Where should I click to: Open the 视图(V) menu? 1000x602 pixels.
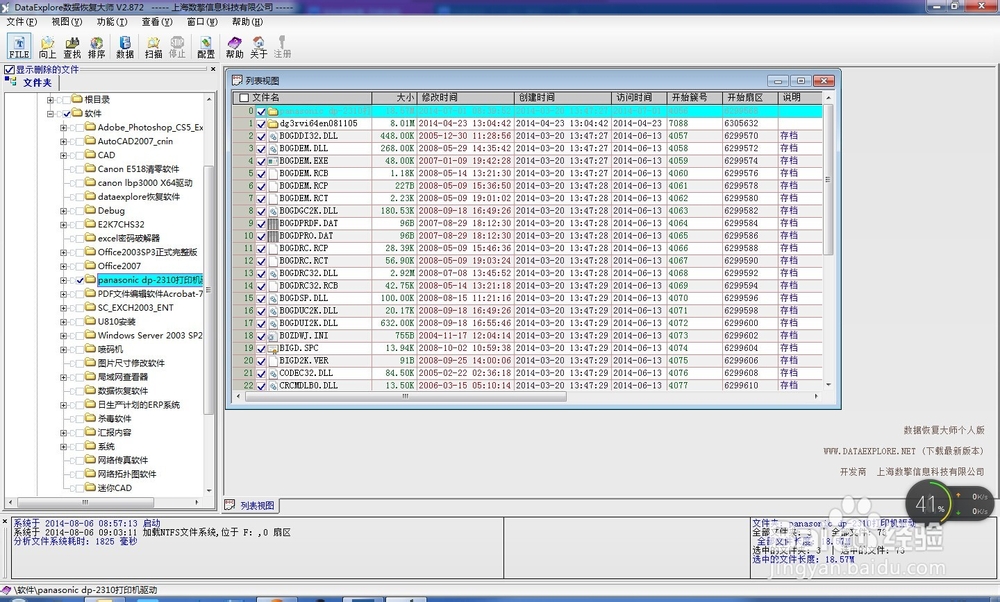click(x=67, y=22)
